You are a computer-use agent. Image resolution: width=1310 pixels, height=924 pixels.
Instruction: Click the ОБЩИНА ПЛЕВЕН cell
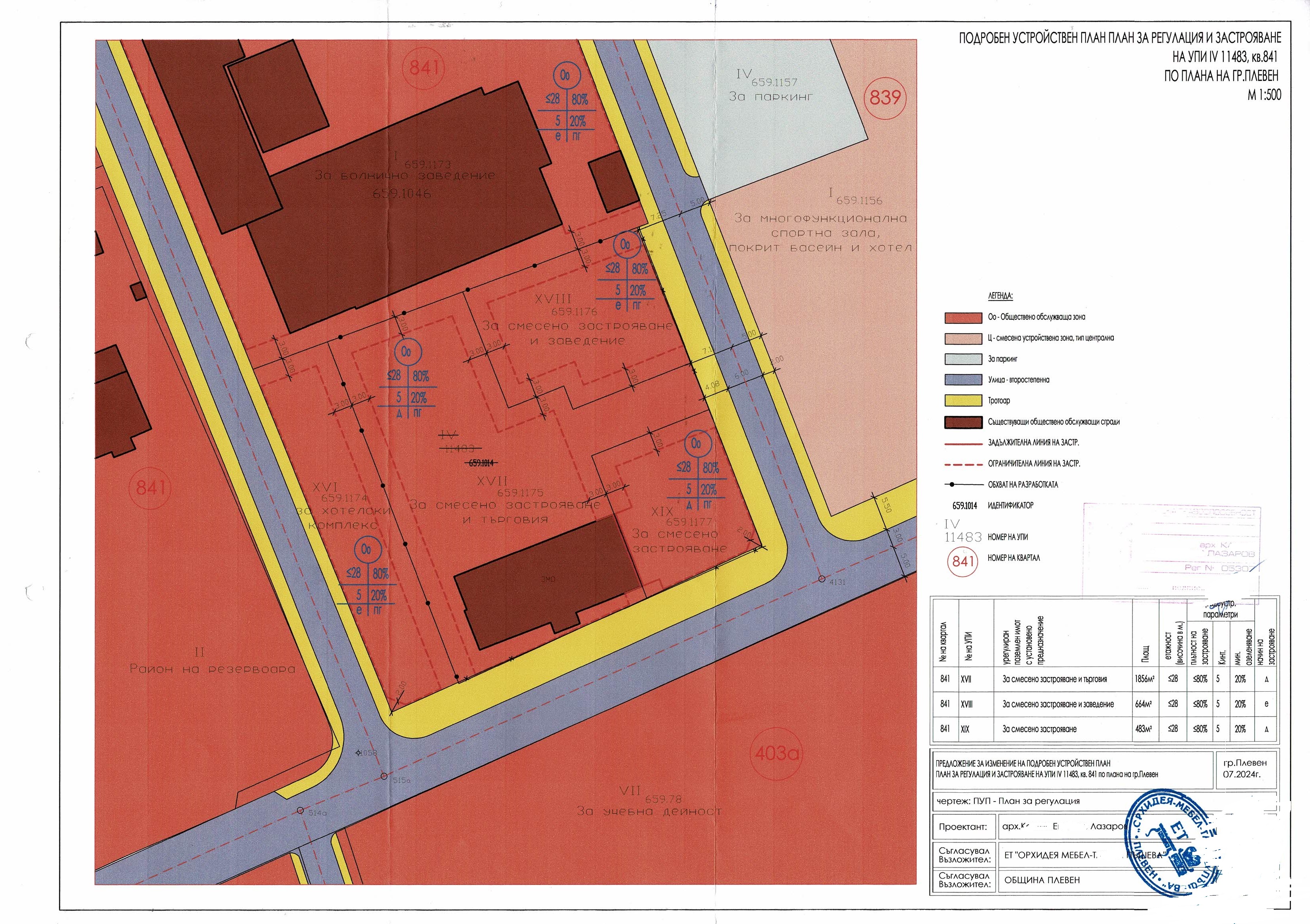pos(1042,880)
